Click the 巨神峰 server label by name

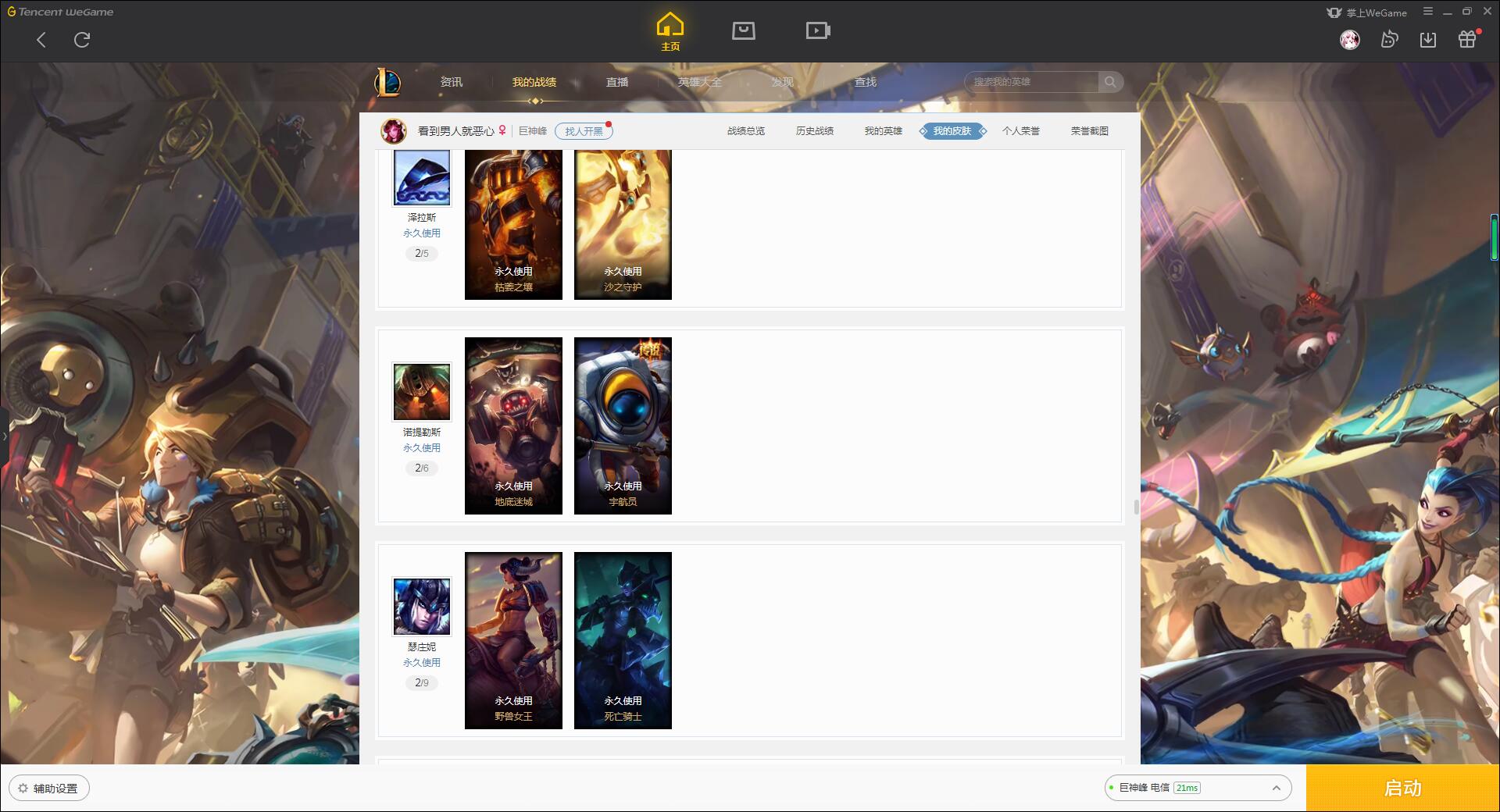533,131
